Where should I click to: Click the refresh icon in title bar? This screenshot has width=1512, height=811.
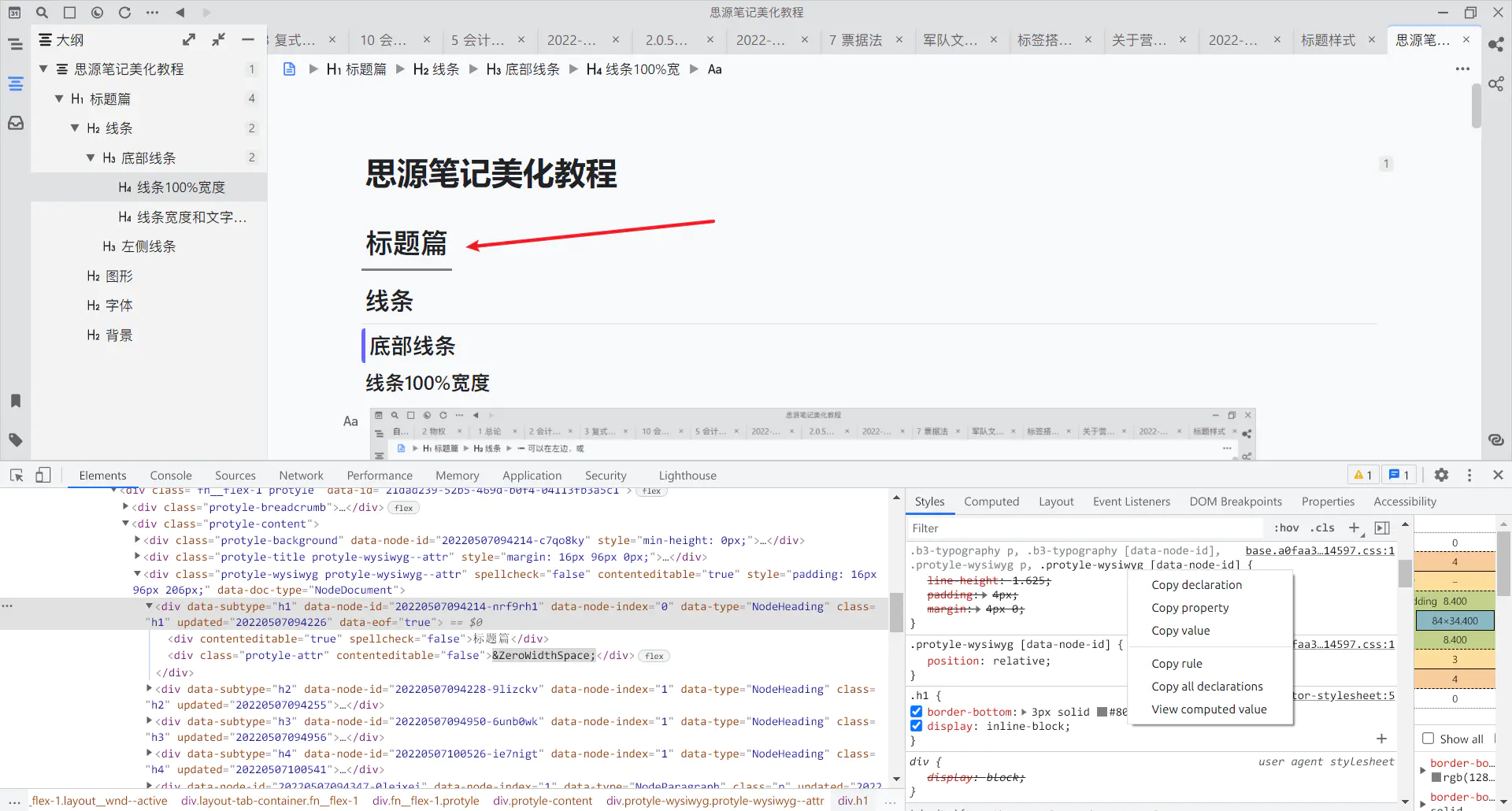click(124, 13)
